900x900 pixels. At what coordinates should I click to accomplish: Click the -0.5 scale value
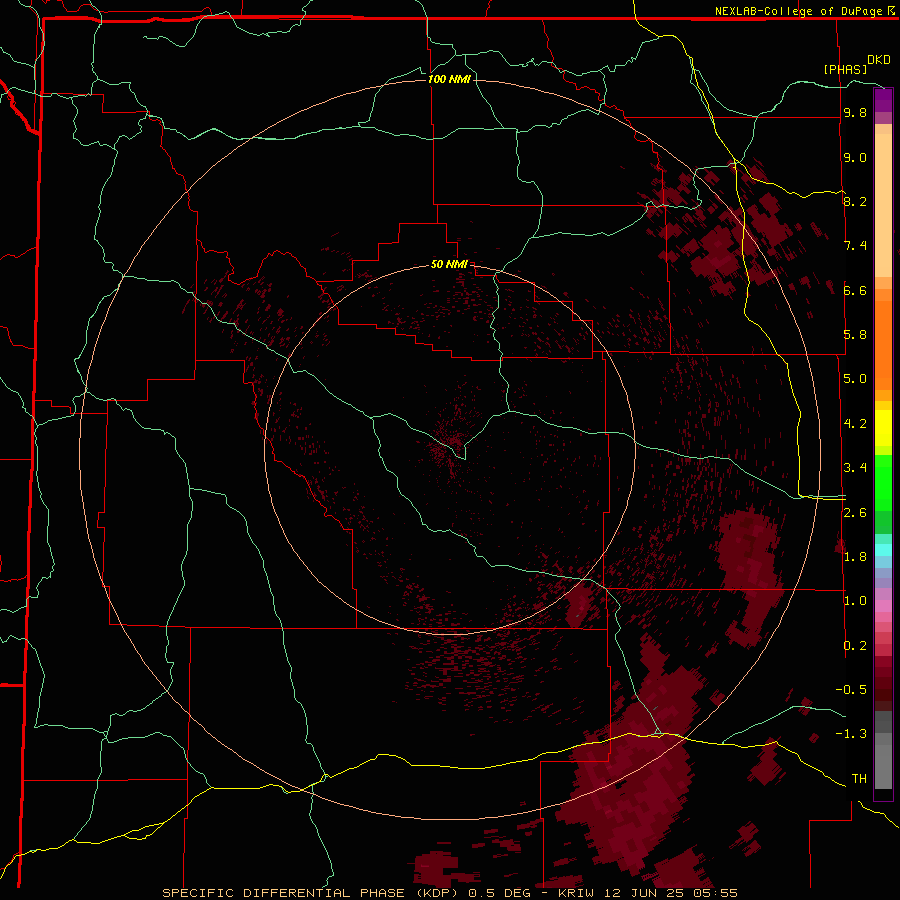pyautogui.click(x=851, y=690)
